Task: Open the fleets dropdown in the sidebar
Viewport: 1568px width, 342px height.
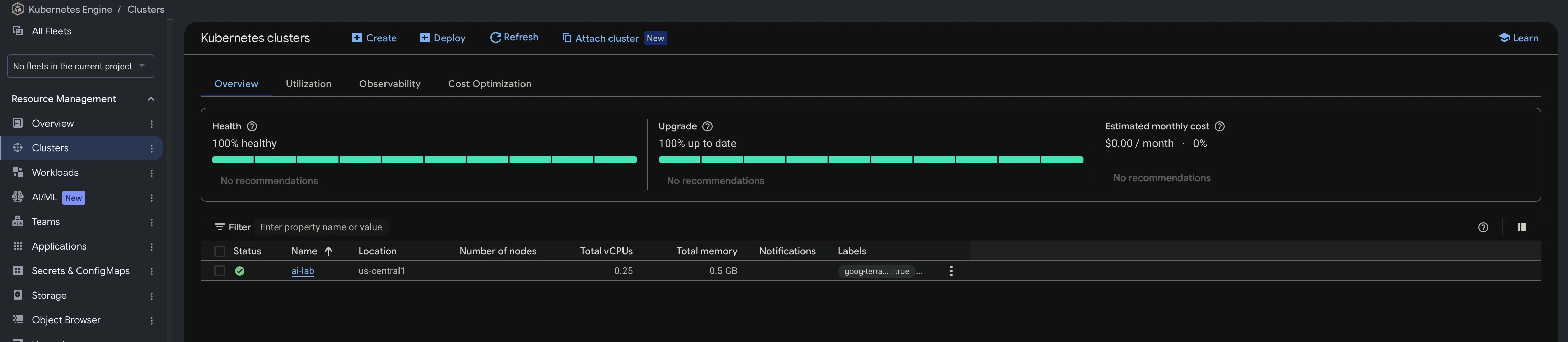Action: (x=80, y=66)
